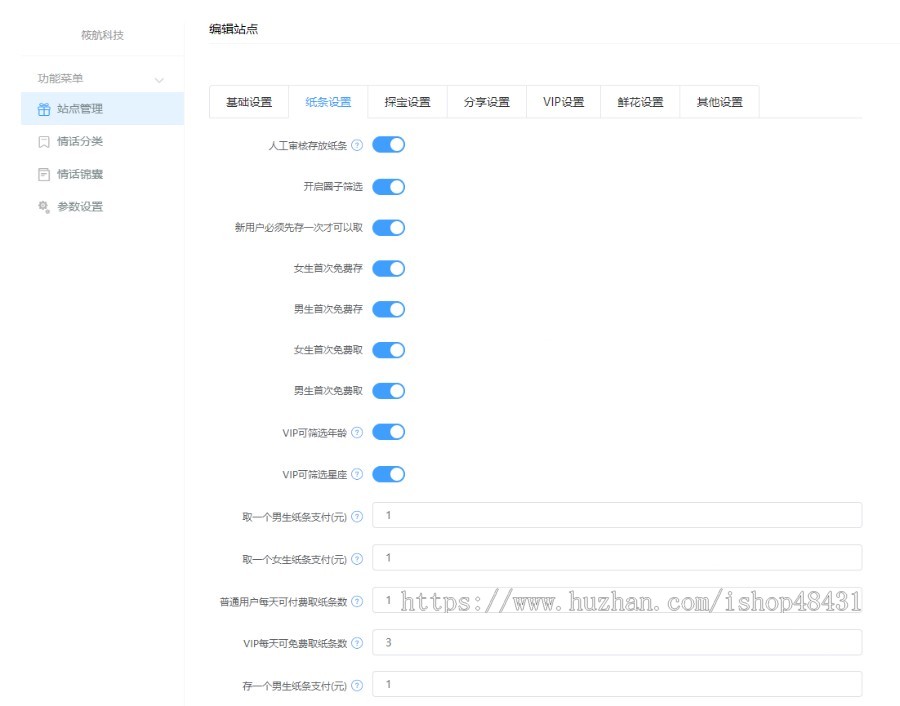This screenshot has width=900, height=706.
Task: Click help icon next to 人工审核存放纸条
Action: (x=357, y=145)
